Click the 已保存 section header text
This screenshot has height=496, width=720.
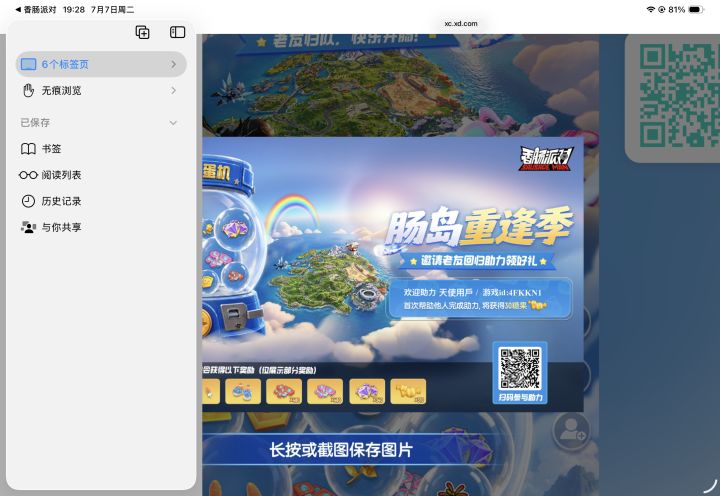pos(35,123)
